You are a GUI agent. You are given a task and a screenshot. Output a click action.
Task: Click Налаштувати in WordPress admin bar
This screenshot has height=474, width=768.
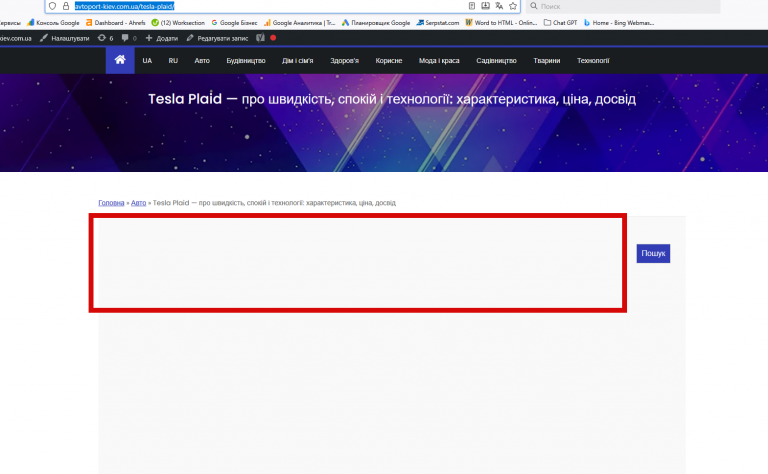tap(65, 38)
